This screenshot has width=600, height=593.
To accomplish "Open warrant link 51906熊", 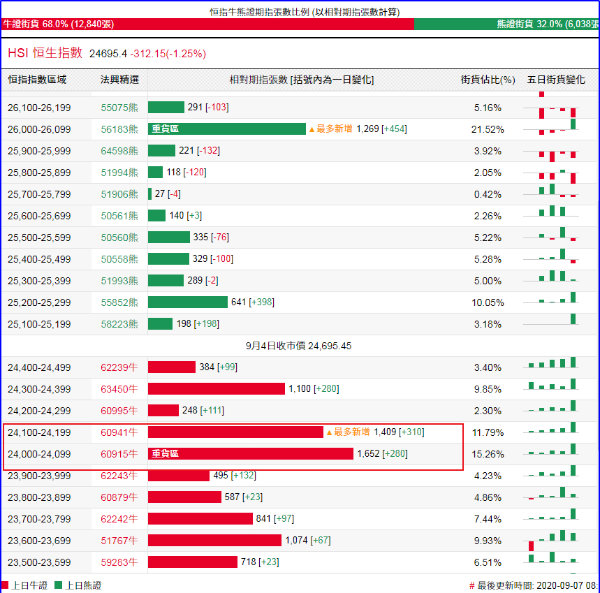I will click(119, 194).
